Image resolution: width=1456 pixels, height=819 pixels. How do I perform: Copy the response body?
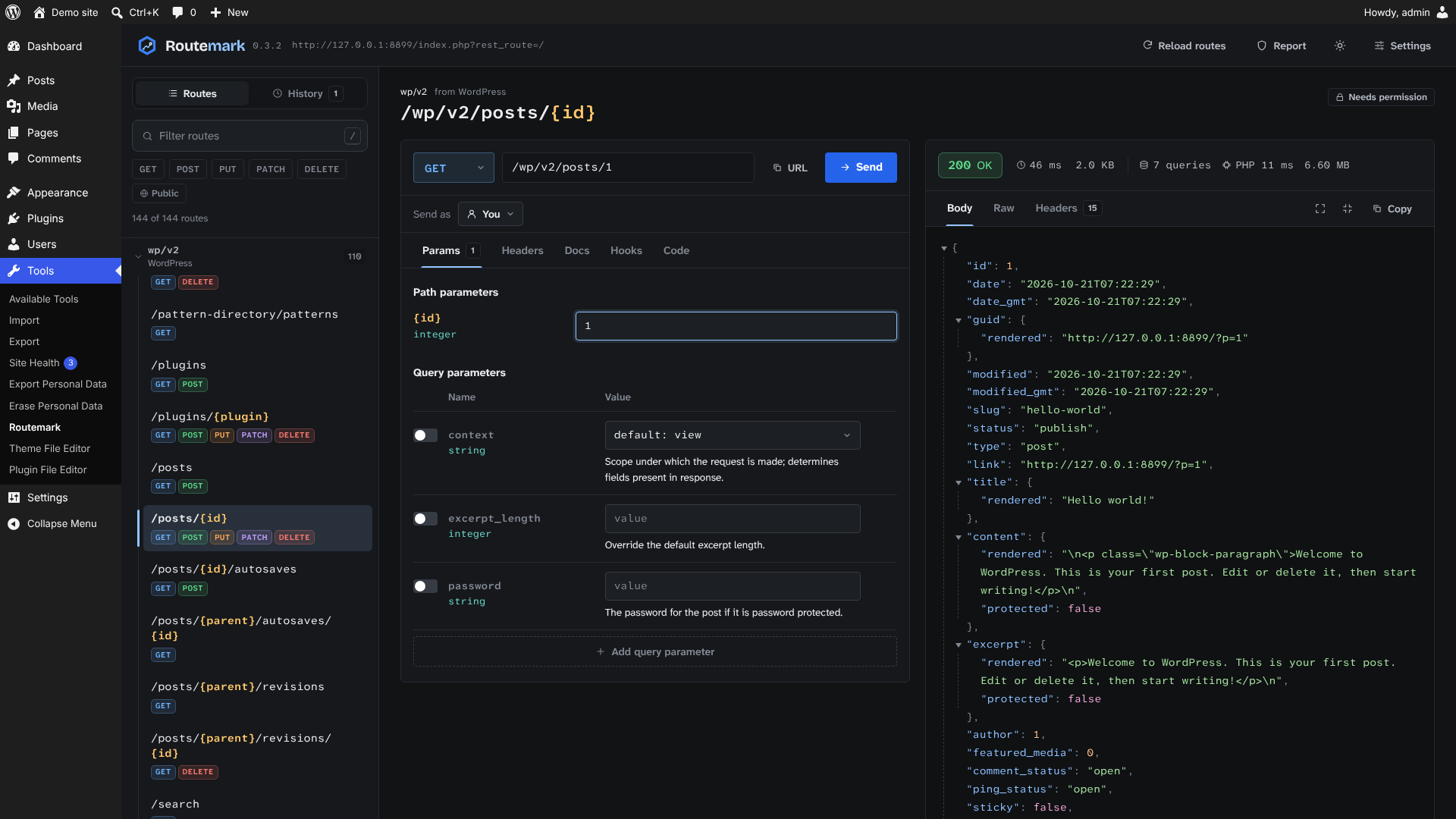point(1392,209)
